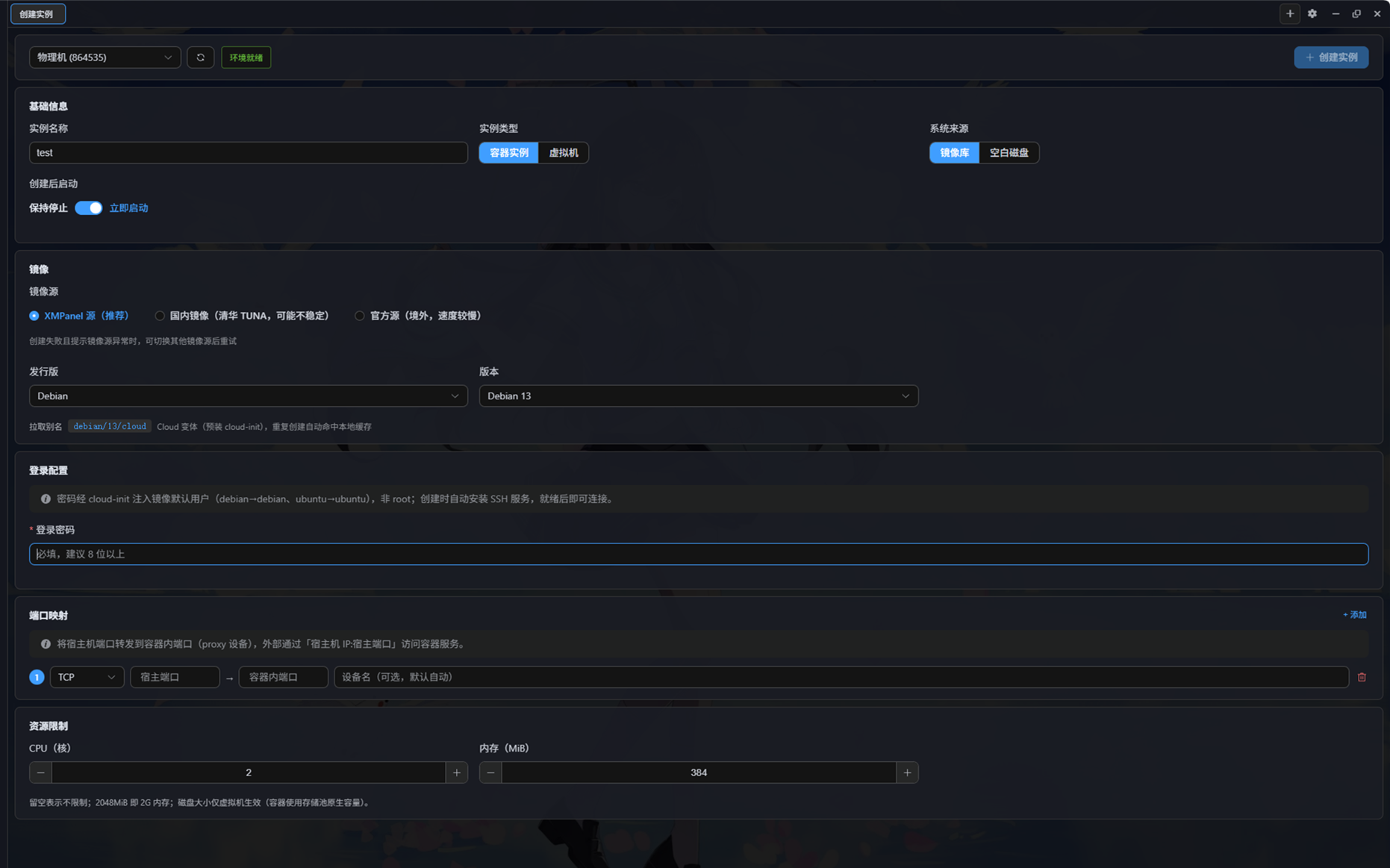Decrease the memory MiB value
Image resolution: width=1390 pixels, height=868 pixels.
coord(490,772)
